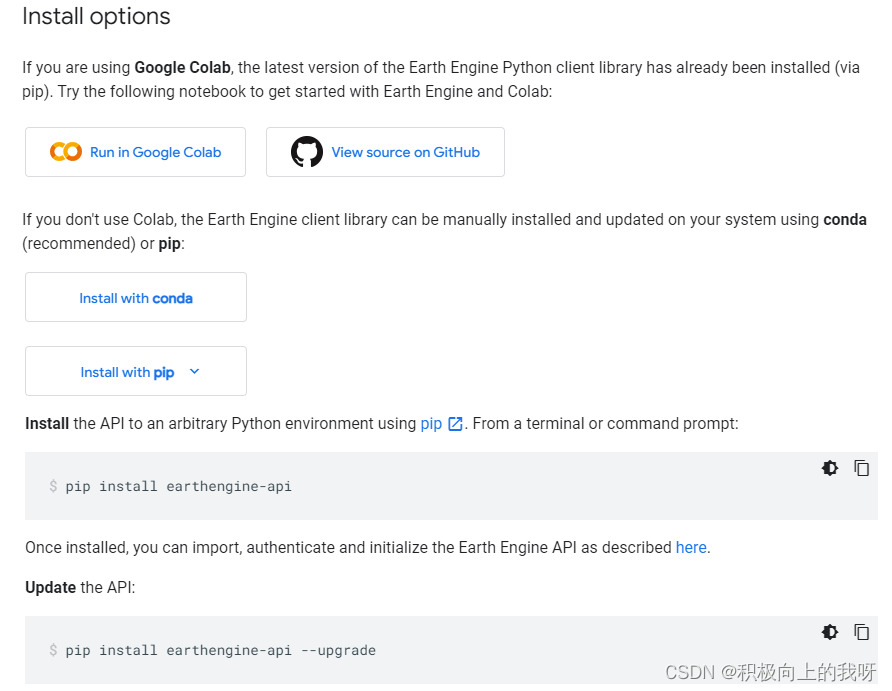The width and height of the screenshot is (892, 691).
Task: Open the Run in Google Colab link
Action: click(x=155, y=152)
